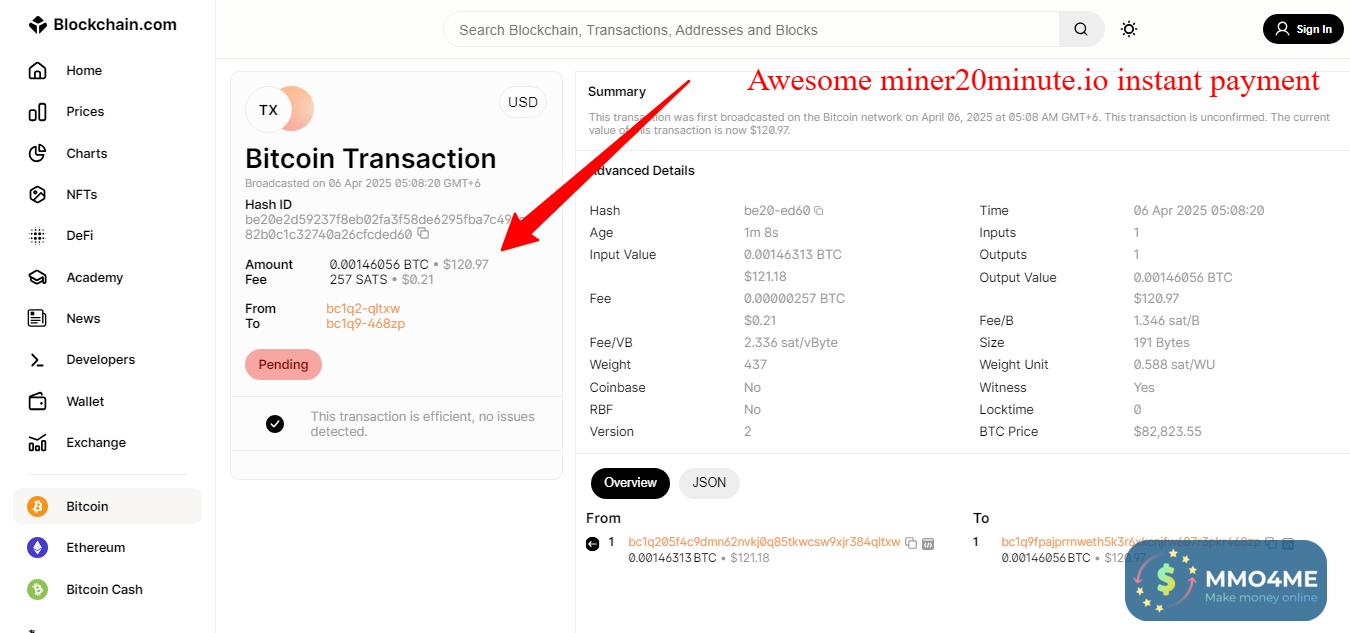
Task: Click the search magnifier icon
Action: coord(1081,30)
